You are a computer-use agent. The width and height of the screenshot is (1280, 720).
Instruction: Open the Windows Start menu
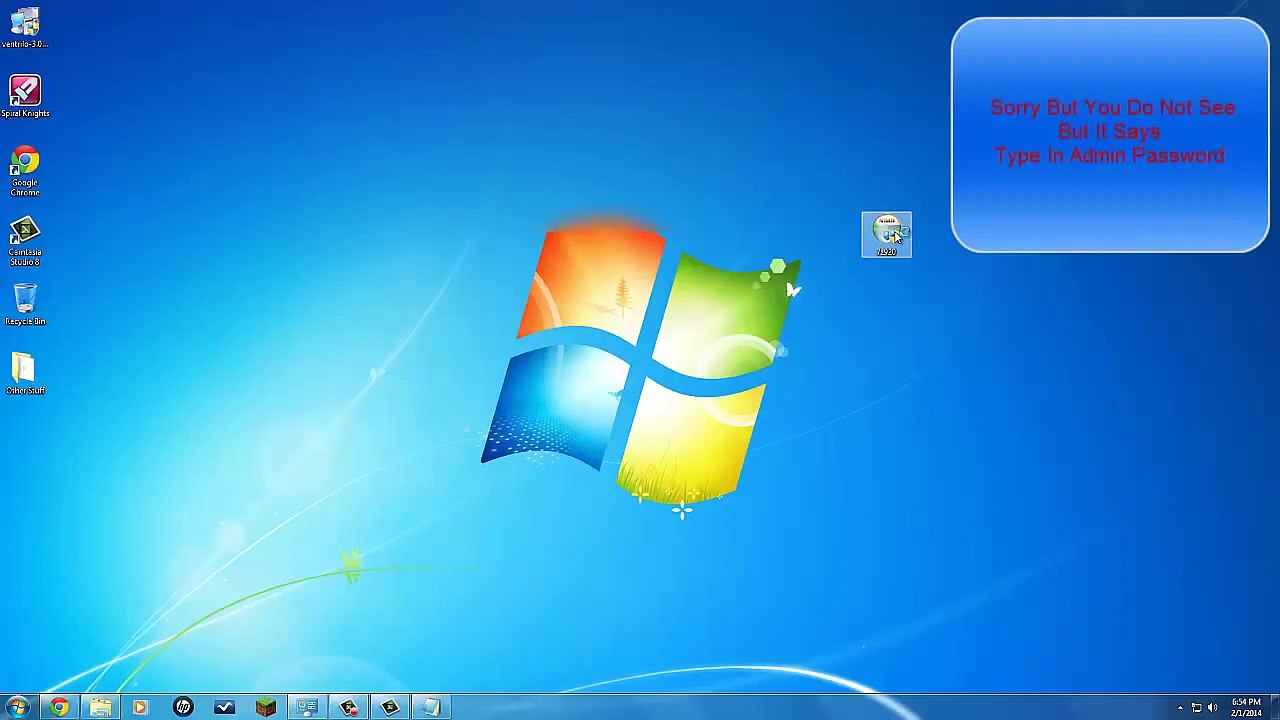(18, 707)
